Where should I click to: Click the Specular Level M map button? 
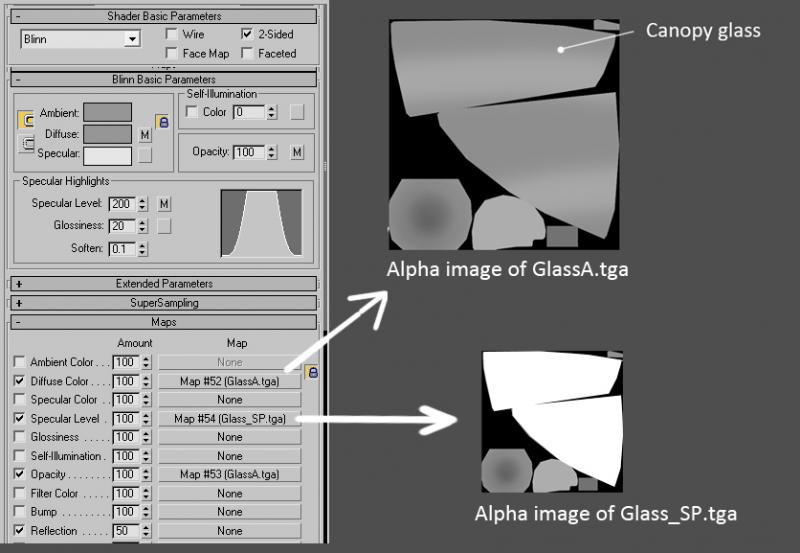tap(164, 204)
